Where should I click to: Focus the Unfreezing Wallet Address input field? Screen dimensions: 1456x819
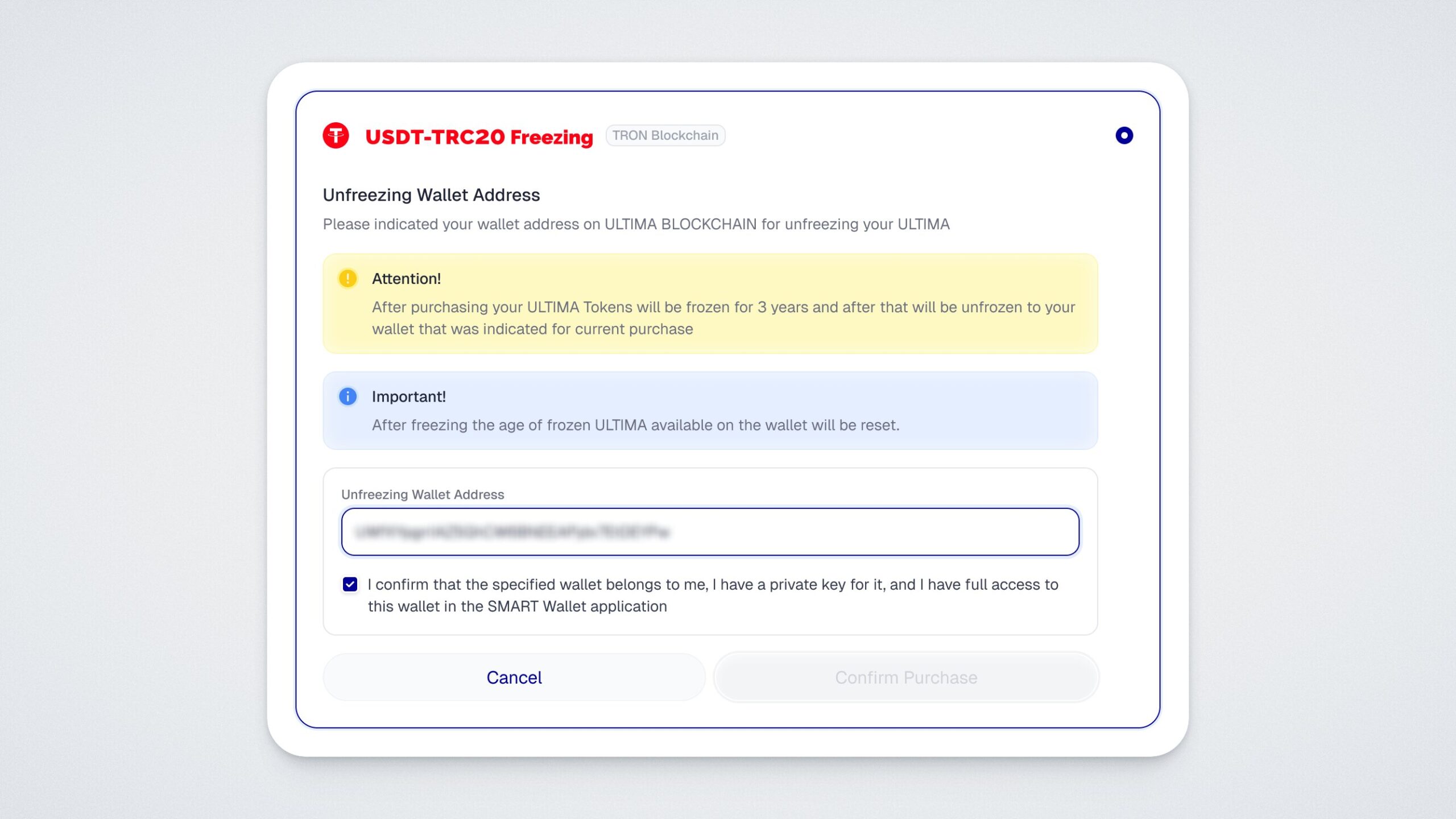tap(710, 532)
